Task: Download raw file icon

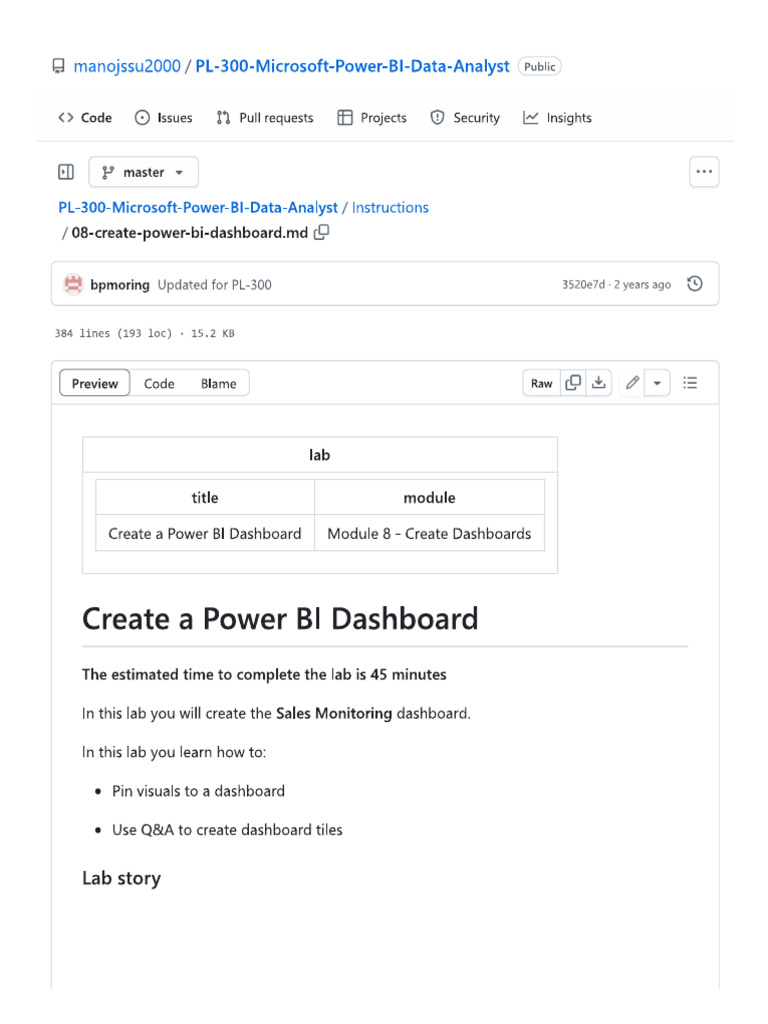Action: click(599, 383)
